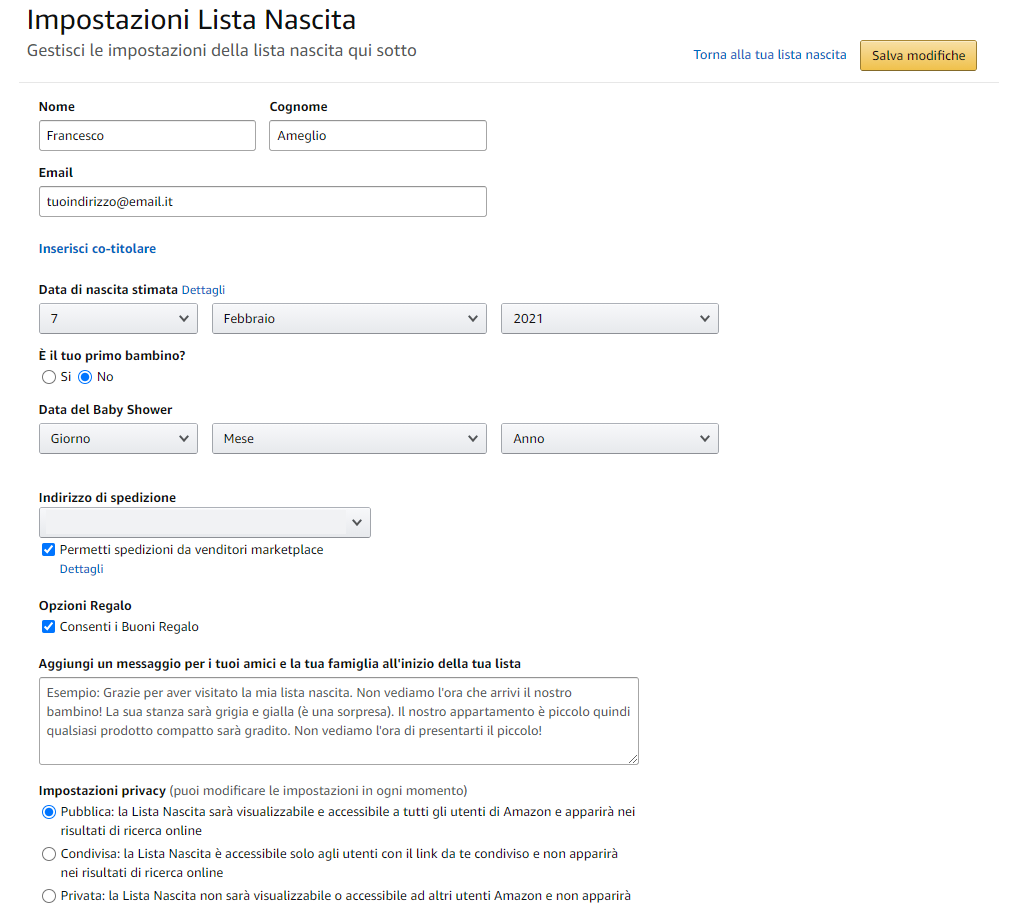
Task: Select Si for primo bambino question
Action: [x=48, y=377]
